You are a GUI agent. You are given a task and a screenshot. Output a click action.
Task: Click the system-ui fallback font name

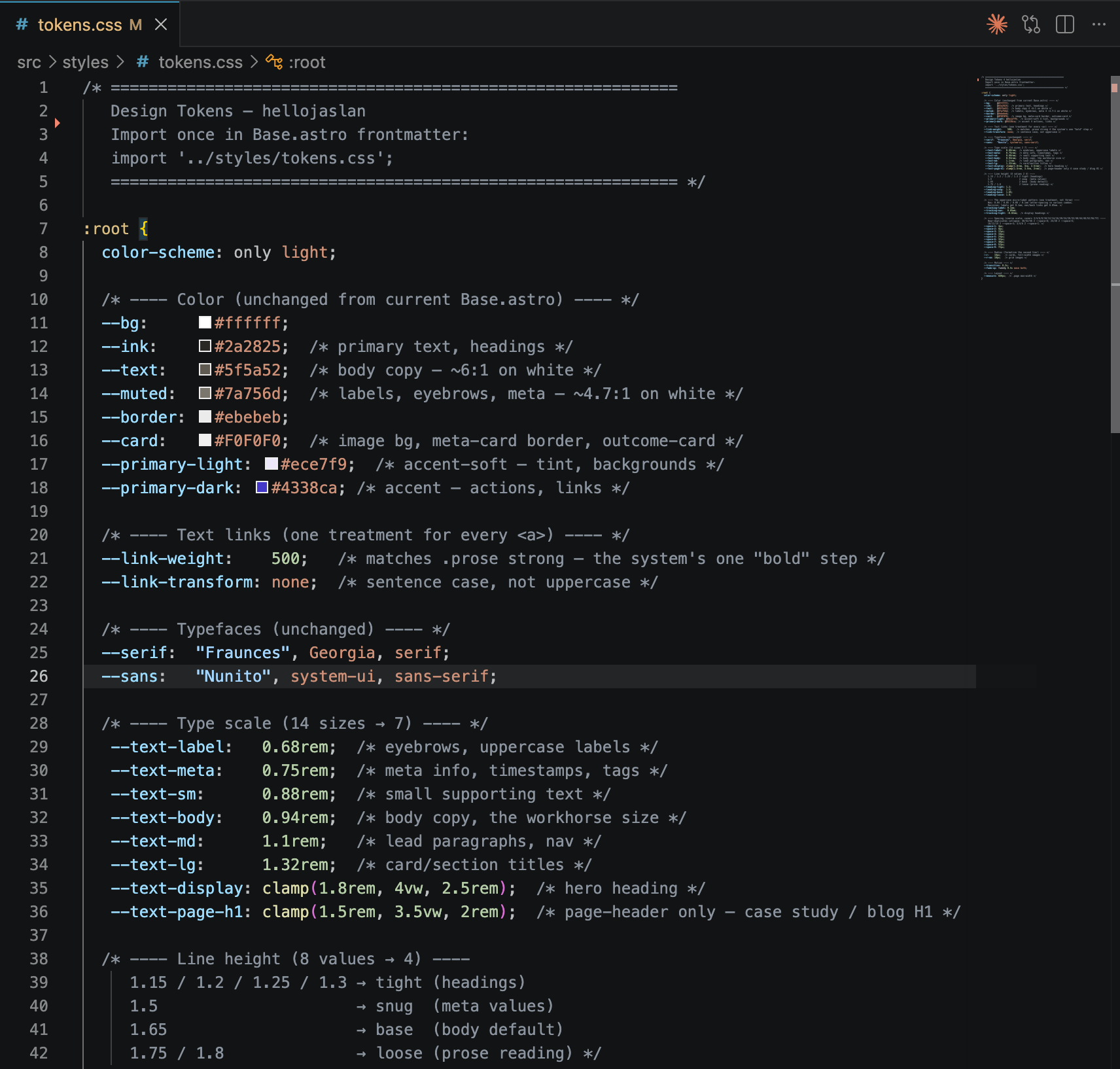(333, 676)
